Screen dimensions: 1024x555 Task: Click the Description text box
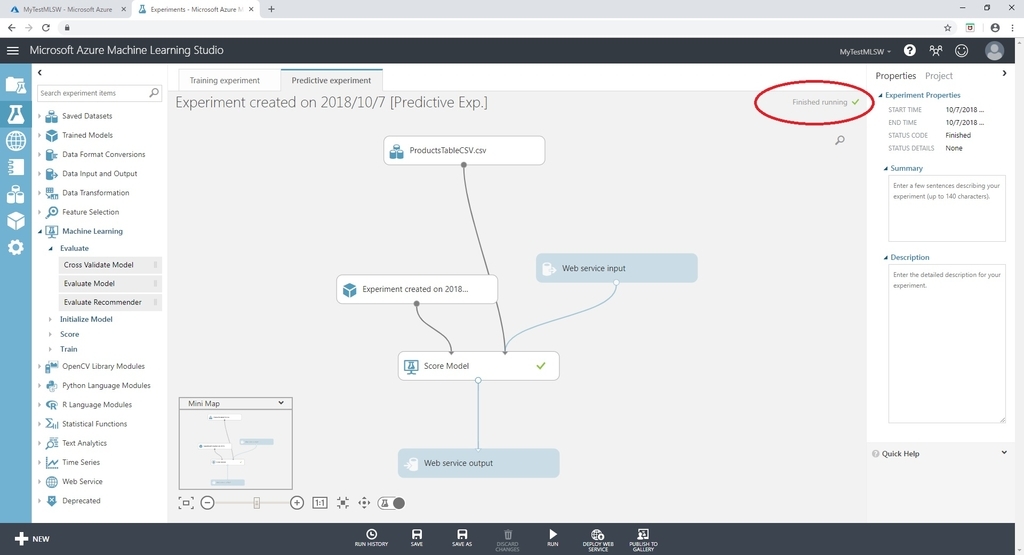click(946, 344)
